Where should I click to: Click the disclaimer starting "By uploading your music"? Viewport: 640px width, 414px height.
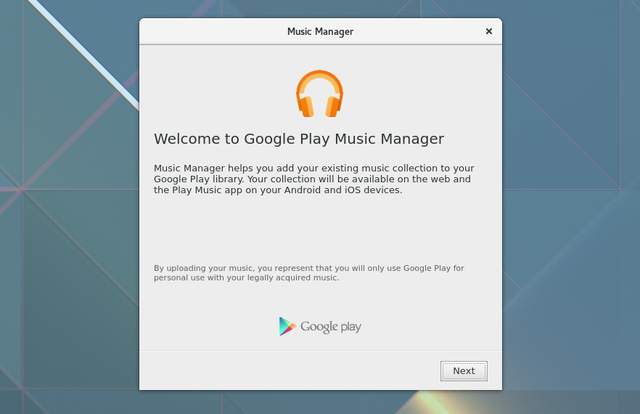coord(309,273)
